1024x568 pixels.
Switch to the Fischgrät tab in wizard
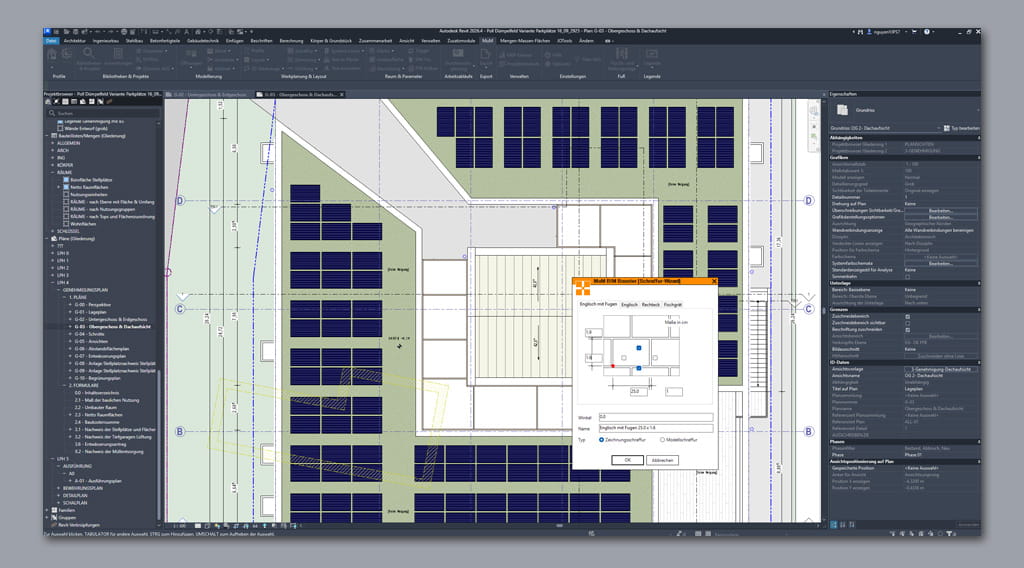tap(673, 305)
